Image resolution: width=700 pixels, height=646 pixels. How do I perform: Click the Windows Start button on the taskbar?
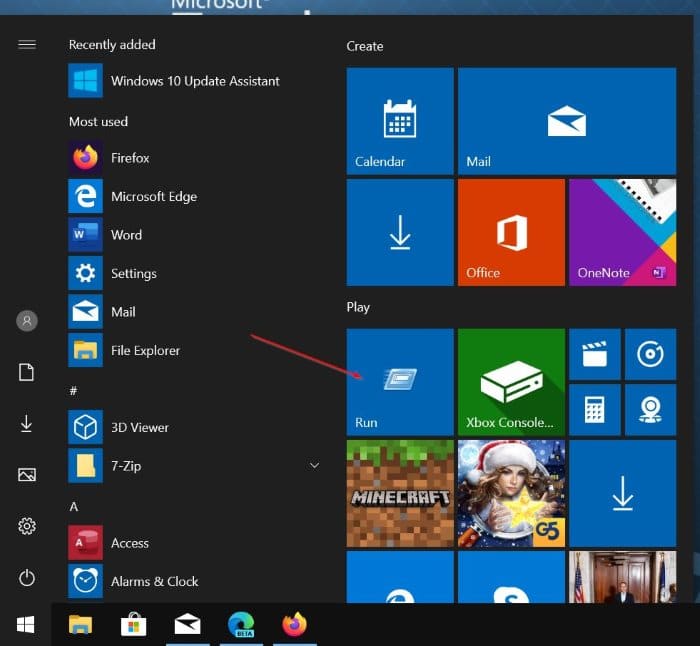pyautogui.click(x=25, y=625)
